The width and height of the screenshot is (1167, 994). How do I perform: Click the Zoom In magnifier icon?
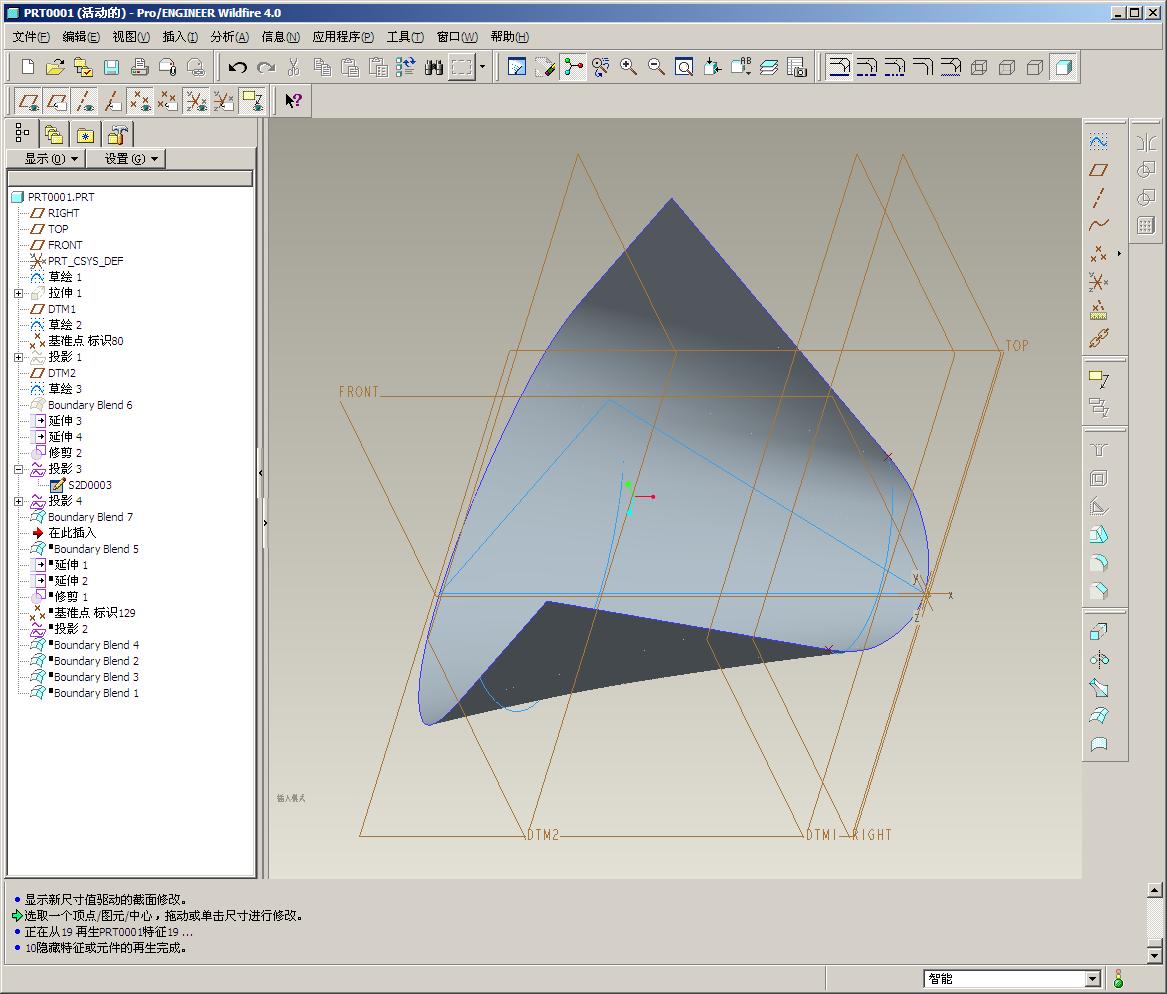pyautogui.click(x=628, y=68)
